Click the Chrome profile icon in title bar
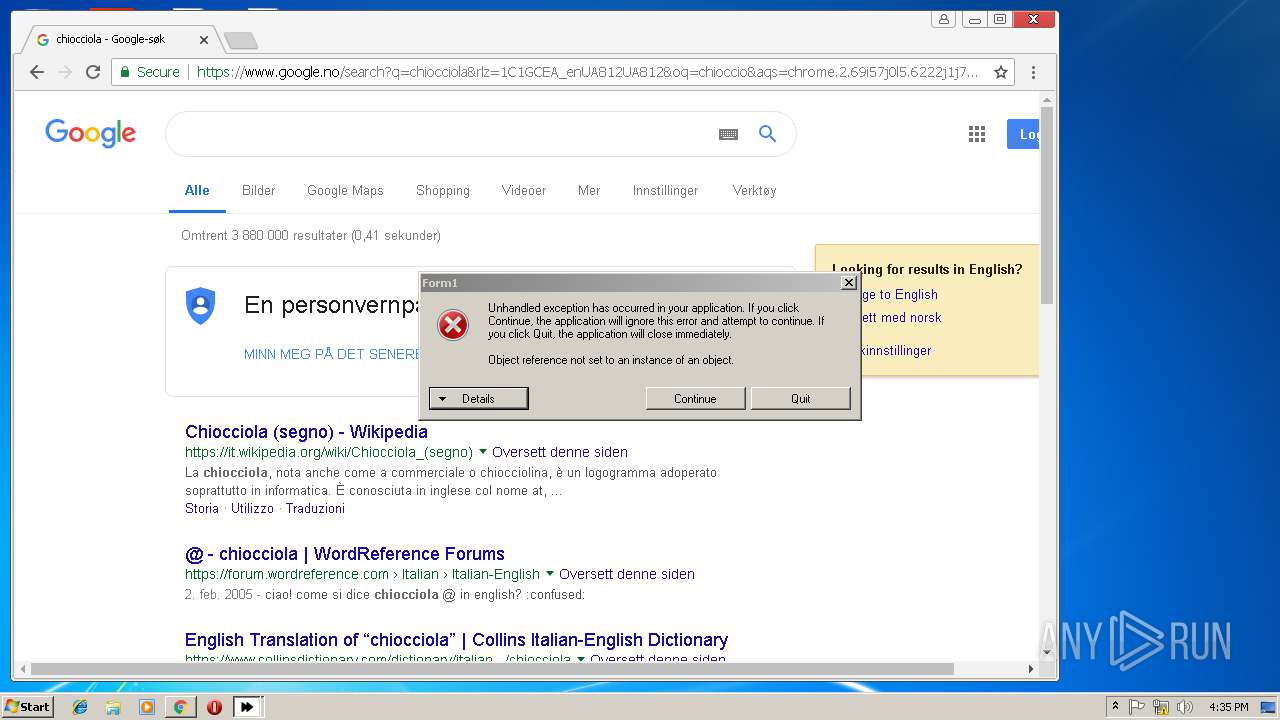Image resolution: width=1280 pixels, height=720 pixels. (x=943, y=19)
